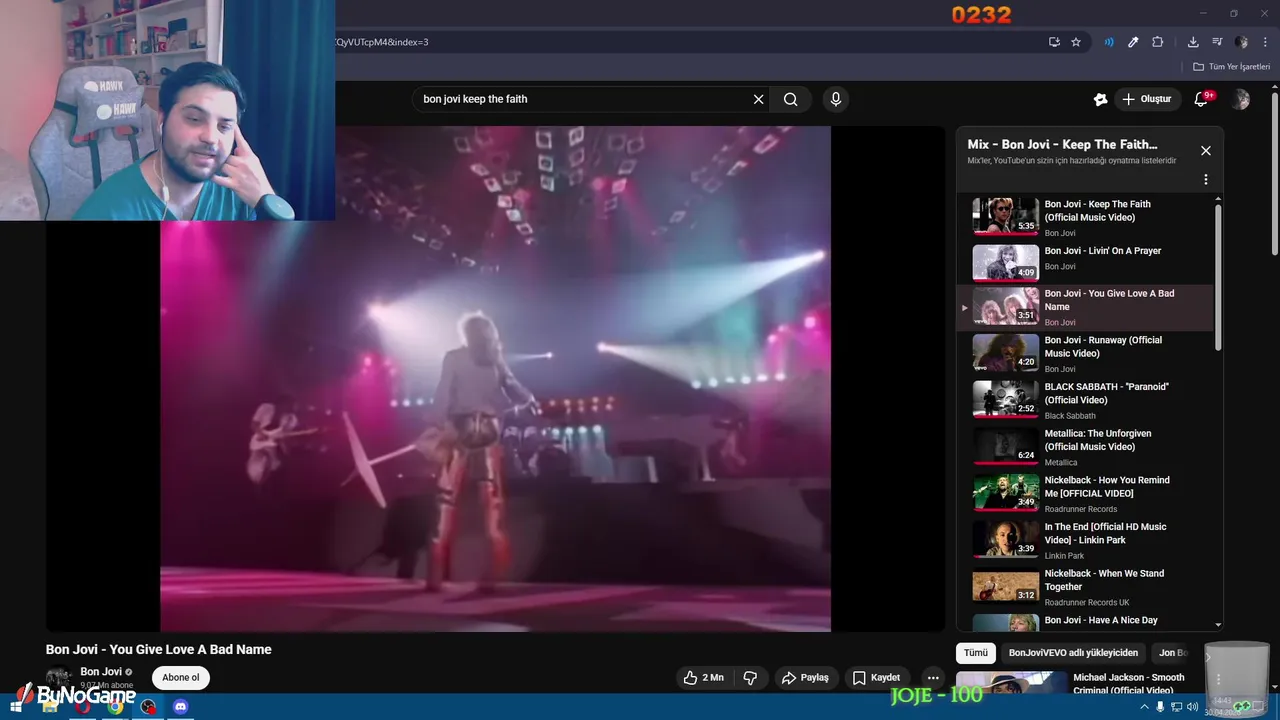Image resolution: width=1280 pixels, height=720 pixels.
Task: Save the video with Kaydet
Action: coord(876,678)
